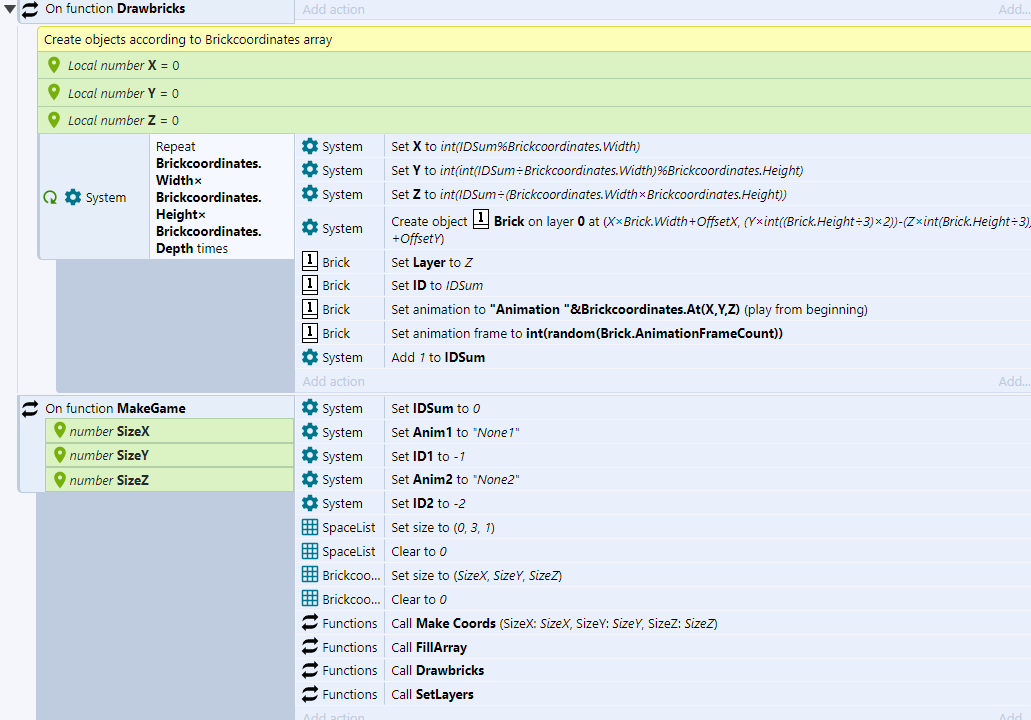Image resolution: width=1031 pixels, height=720 pixels.
Task: Click Add... link right of Repeat actions
Action: click(x=1013, y=381)
